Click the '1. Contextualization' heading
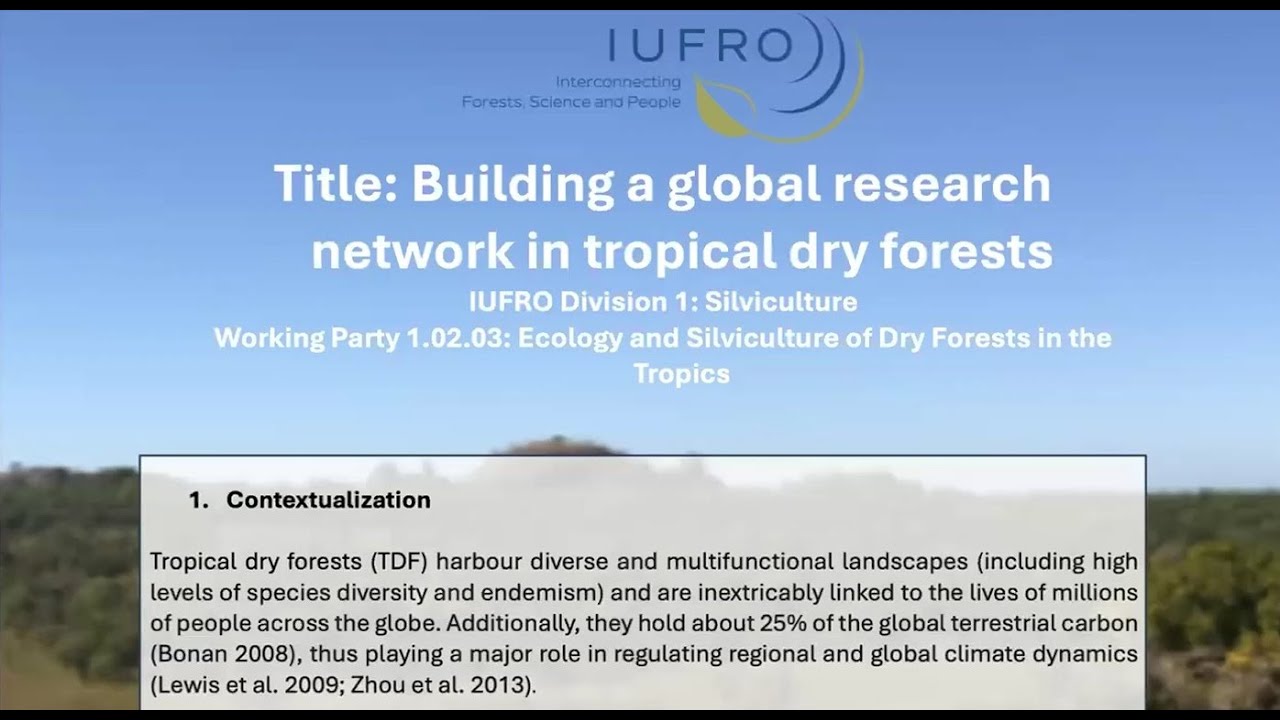Image resolution: width=1280 pixels, height=720 pixels. [310, 500]
